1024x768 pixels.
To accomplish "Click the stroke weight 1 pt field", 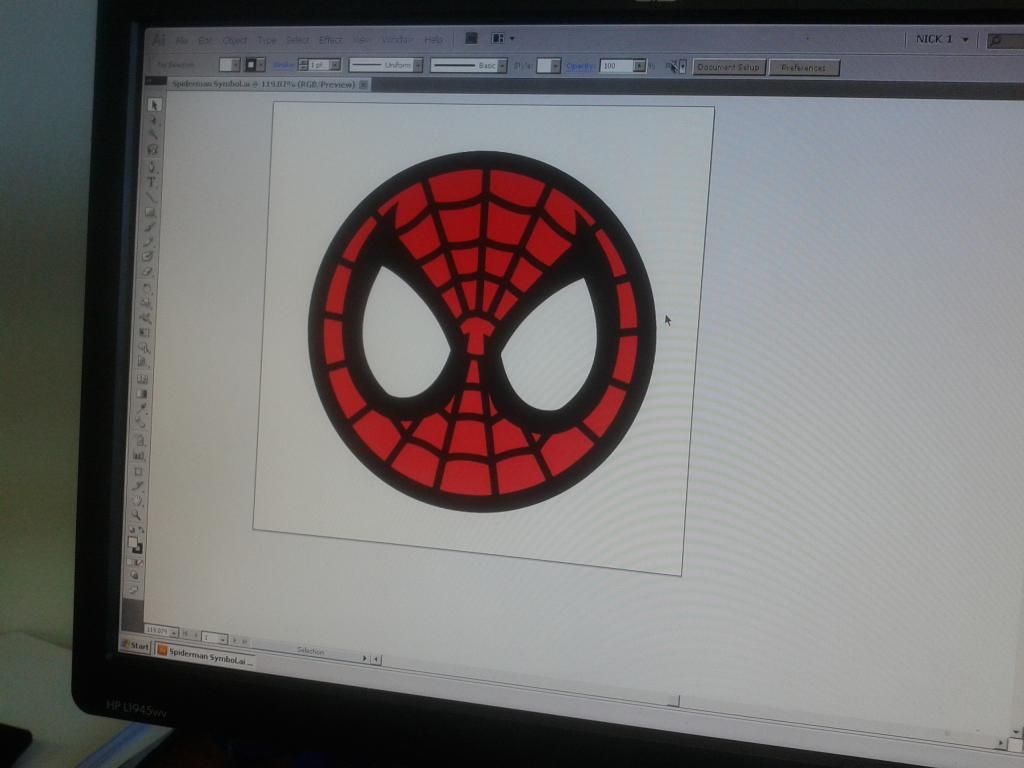I will tap(319, 65).
